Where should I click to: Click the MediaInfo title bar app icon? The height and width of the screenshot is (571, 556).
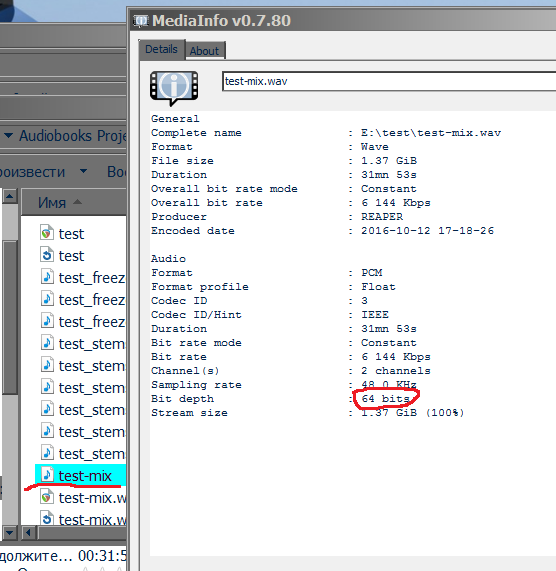[x=141, y=21]
